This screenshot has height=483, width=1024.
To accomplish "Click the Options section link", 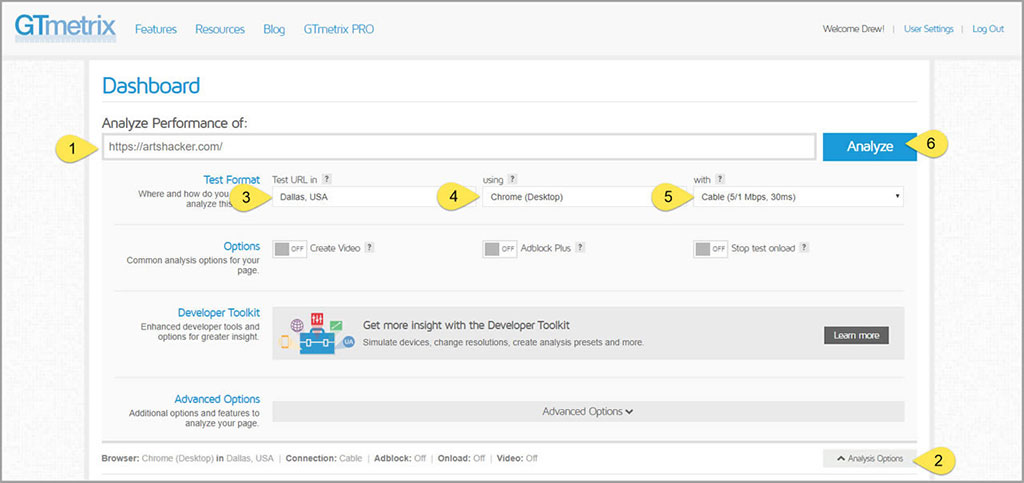I will 242,247.
